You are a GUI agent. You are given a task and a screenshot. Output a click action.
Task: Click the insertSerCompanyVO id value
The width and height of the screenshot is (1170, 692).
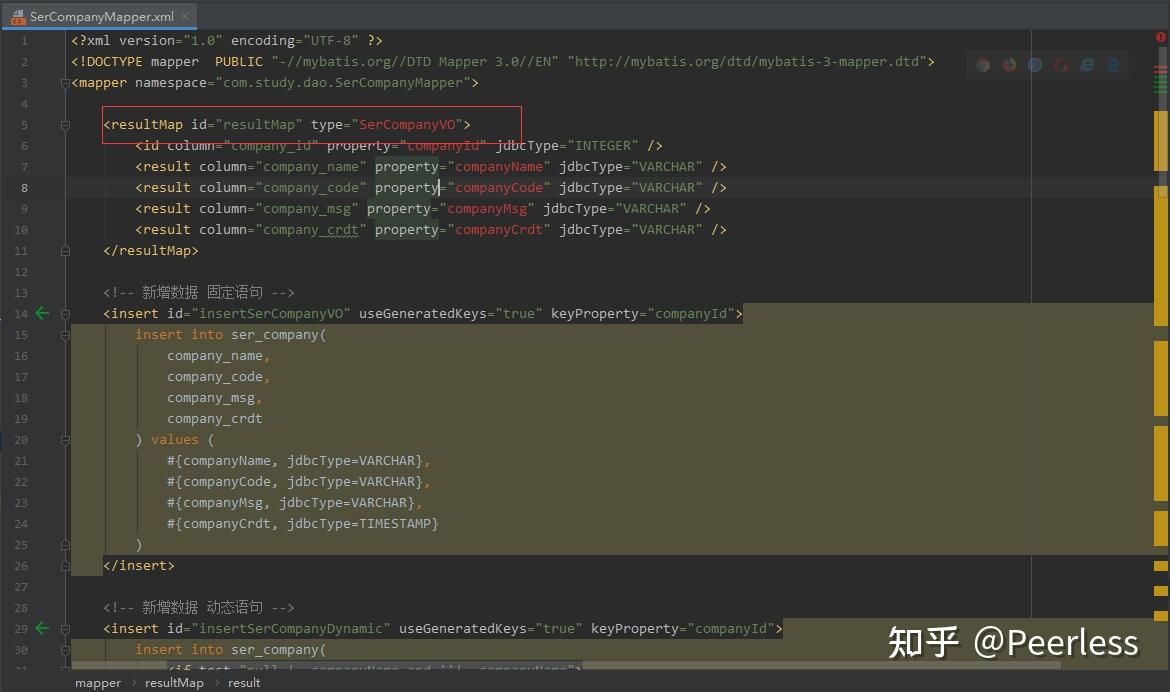point(271,314)
